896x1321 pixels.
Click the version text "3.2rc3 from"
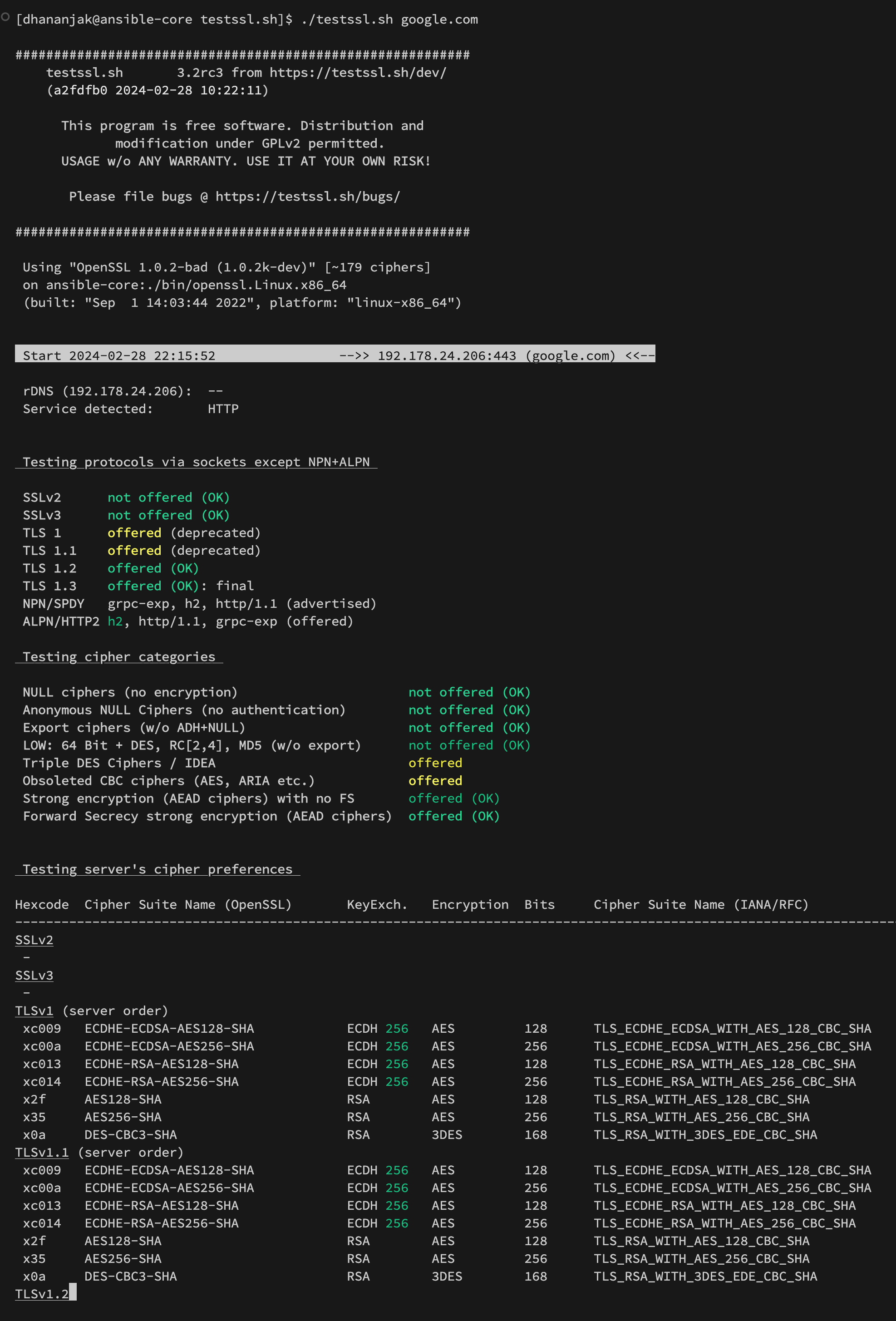point(219,73)
